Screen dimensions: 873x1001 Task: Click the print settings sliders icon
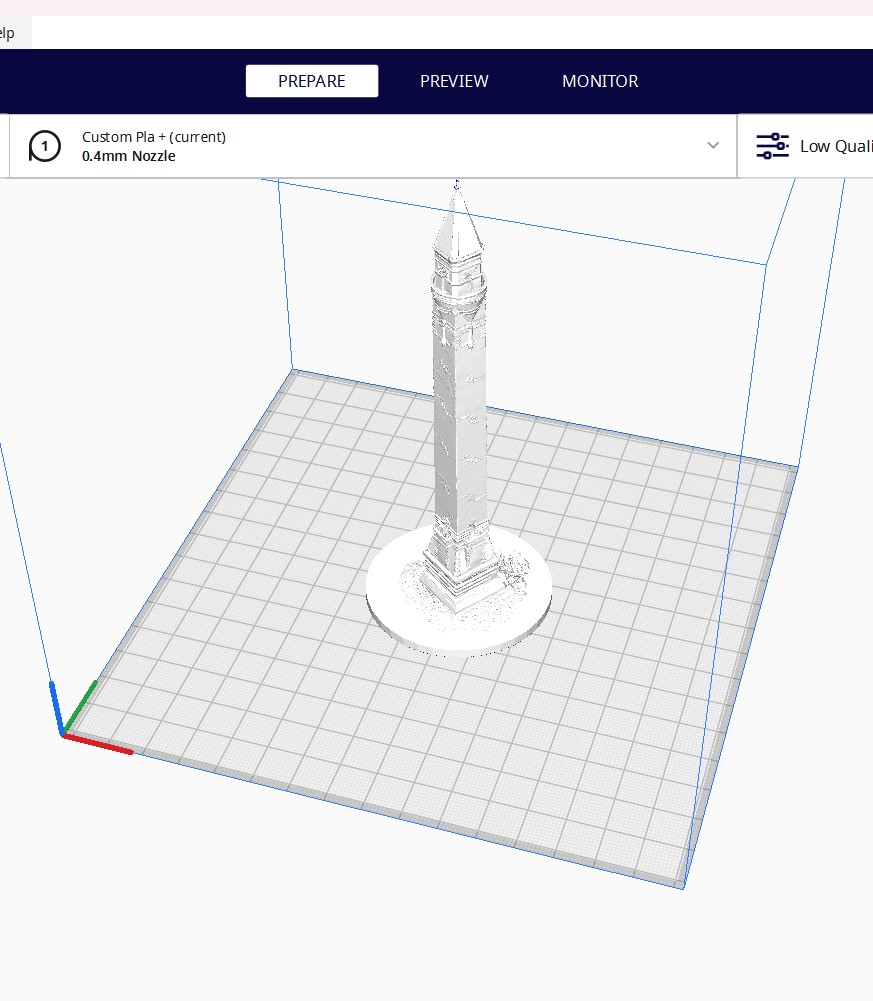point(772,146)
